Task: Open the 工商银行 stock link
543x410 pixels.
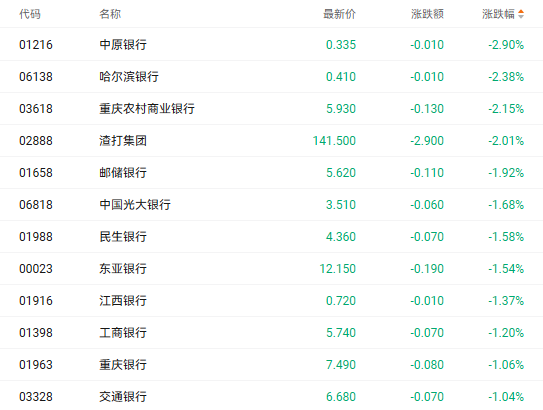Action: 123,333
